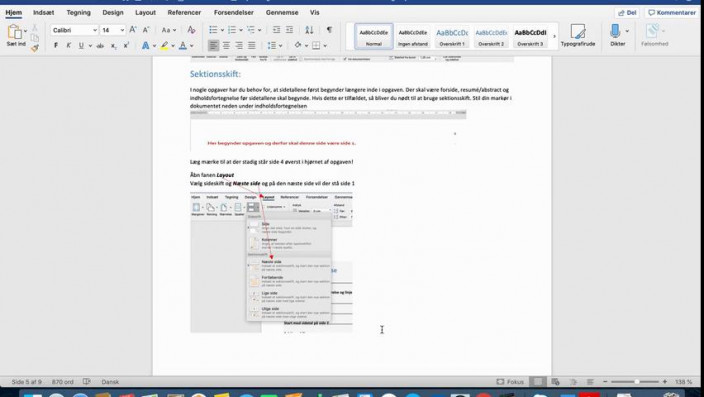Center the text
Screen dimensions: 704x397
pos(226,45)
